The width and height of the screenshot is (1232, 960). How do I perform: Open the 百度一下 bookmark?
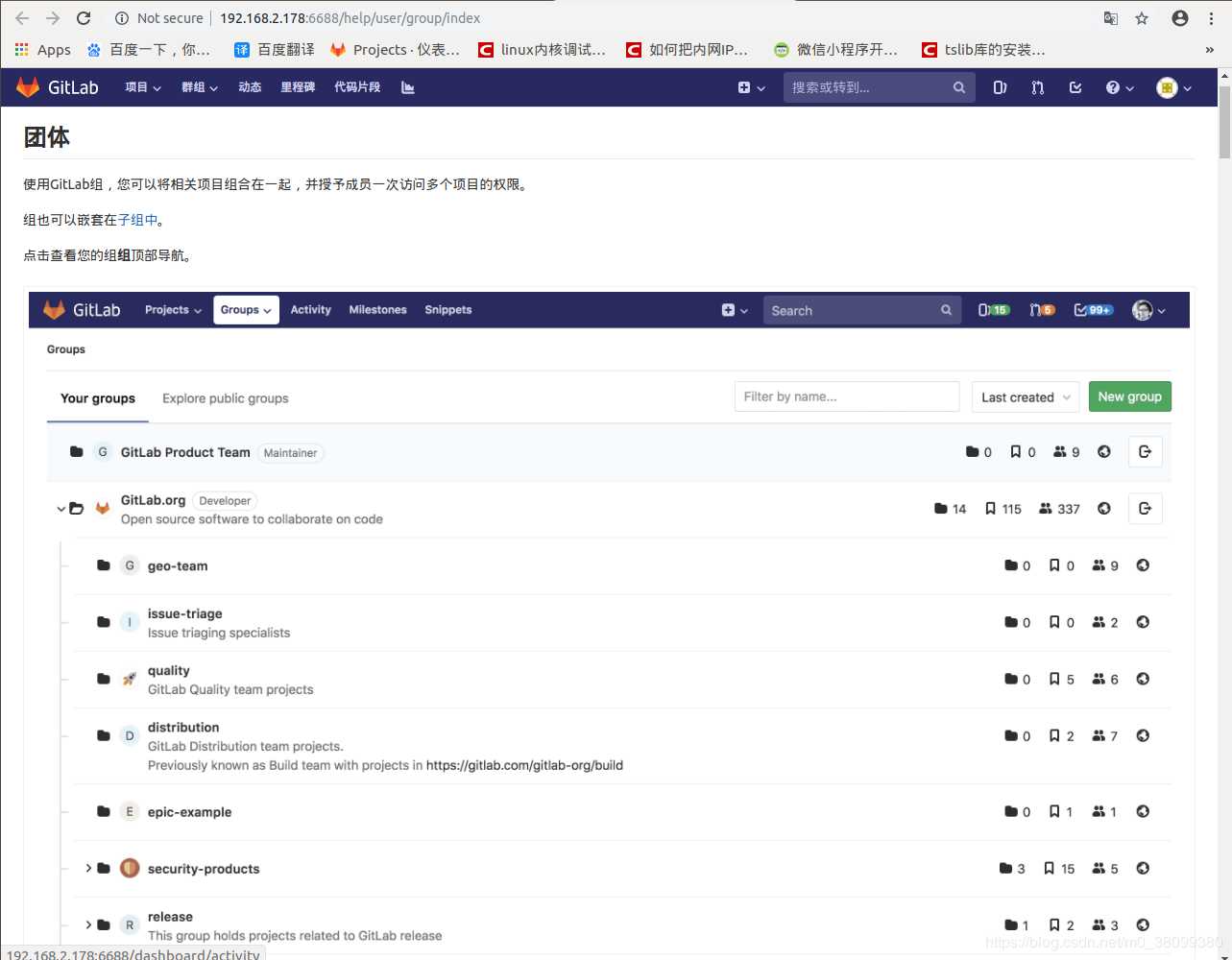click(148, 50)
